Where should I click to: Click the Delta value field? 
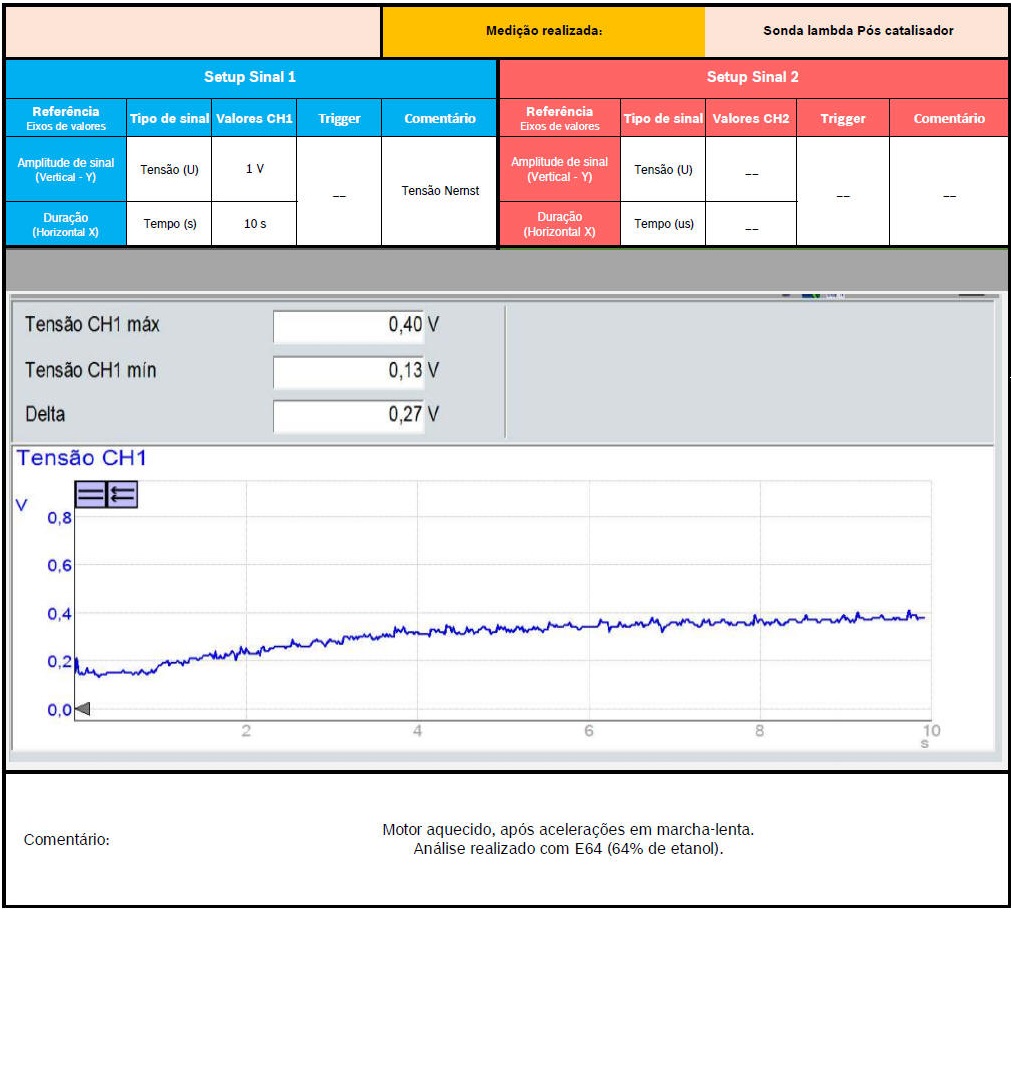(356, 415)
